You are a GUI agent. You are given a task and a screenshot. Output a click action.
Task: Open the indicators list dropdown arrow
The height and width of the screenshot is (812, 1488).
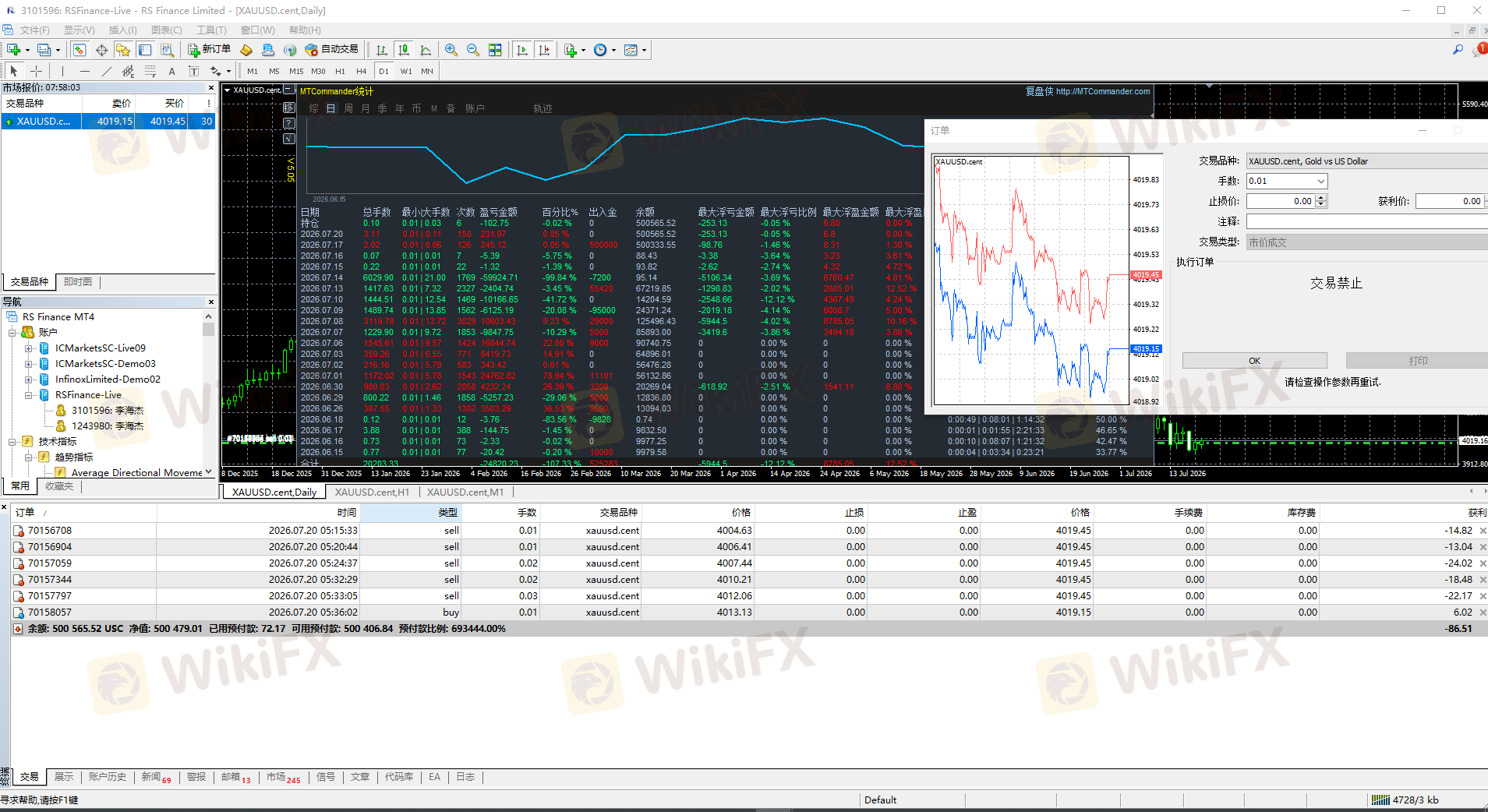click(x=583, y=50)
